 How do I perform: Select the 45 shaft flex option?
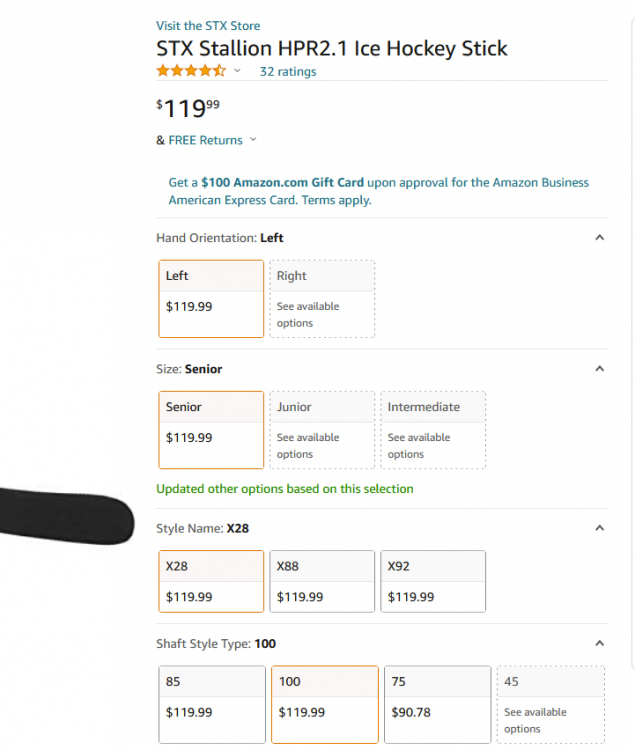tap(550, 704)
